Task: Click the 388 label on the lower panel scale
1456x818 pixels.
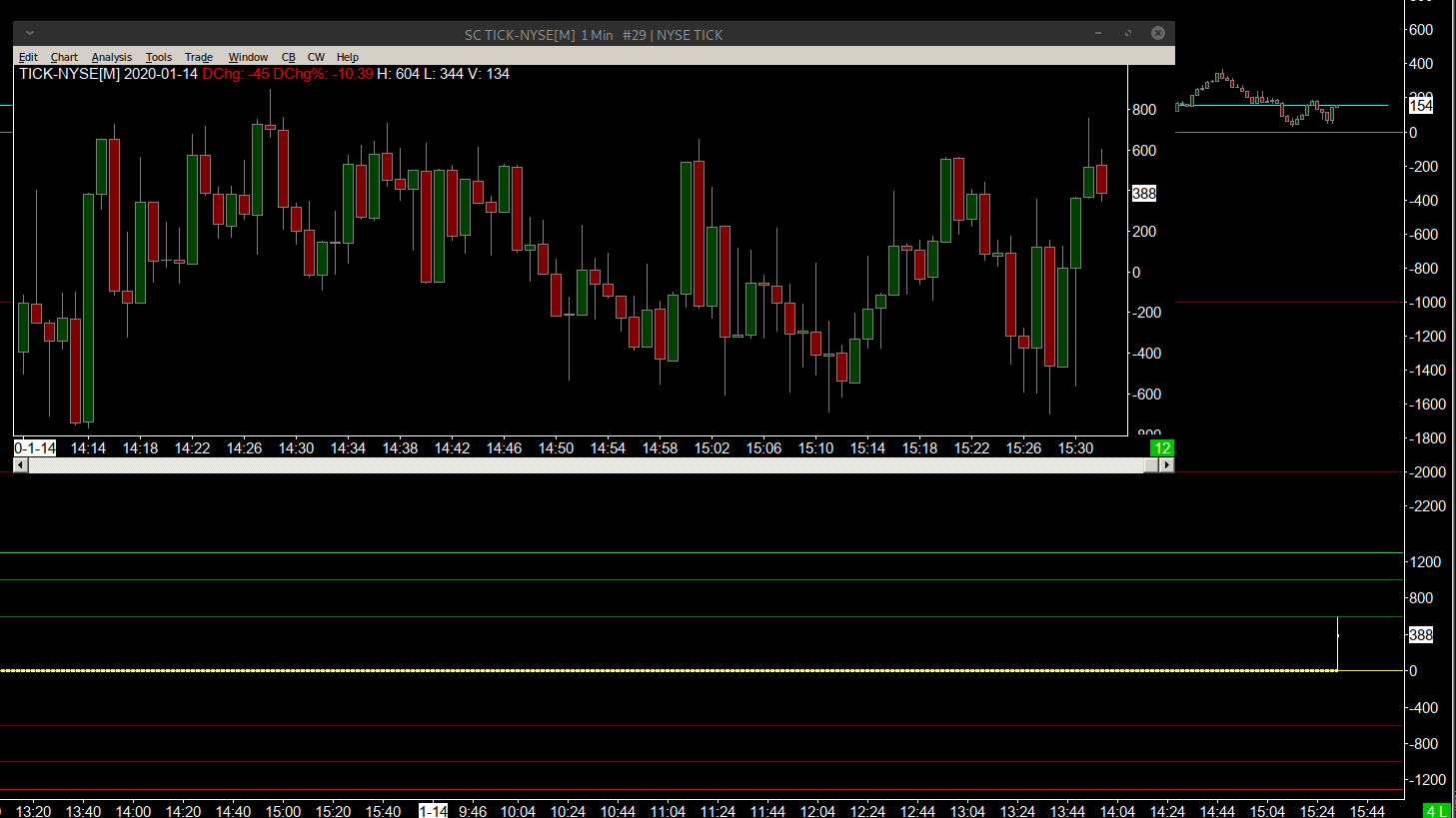Action: (1421, 635)
